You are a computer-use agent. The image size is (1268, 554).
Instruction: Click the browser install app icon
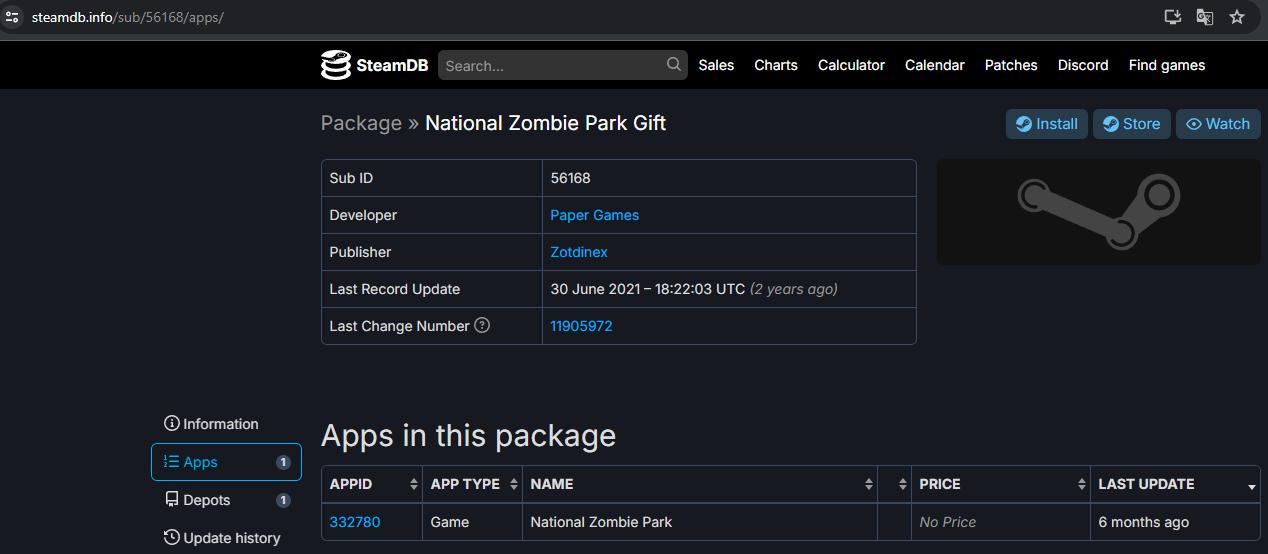tap(1173, 17)
